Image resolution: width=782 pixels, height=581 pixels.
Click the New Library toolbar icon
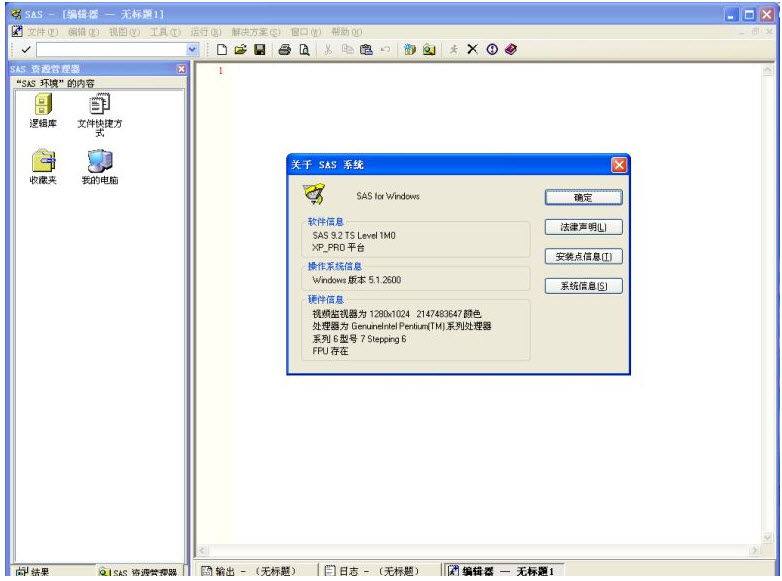[410, 49]
